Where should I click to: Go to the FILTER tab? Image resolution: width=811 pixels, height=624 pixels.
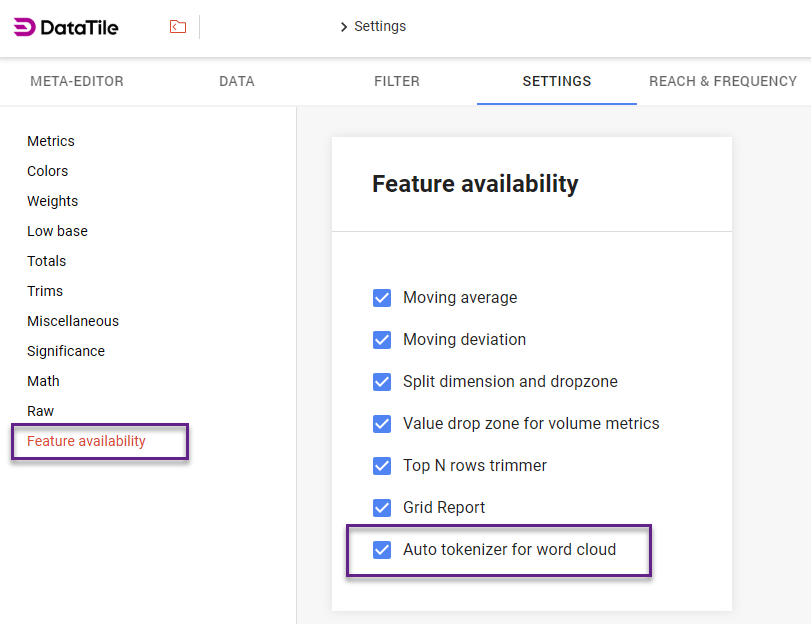point(397,81)
